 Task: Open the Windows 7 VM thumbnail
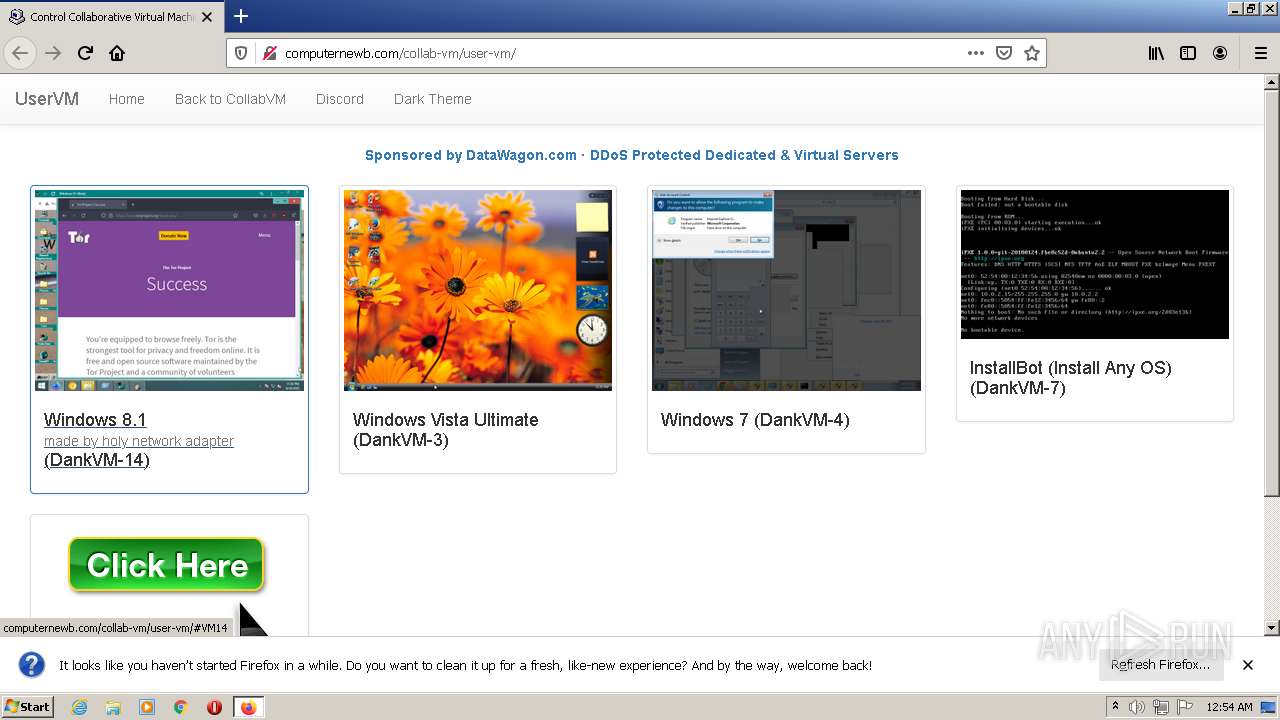tap(786, 290)
